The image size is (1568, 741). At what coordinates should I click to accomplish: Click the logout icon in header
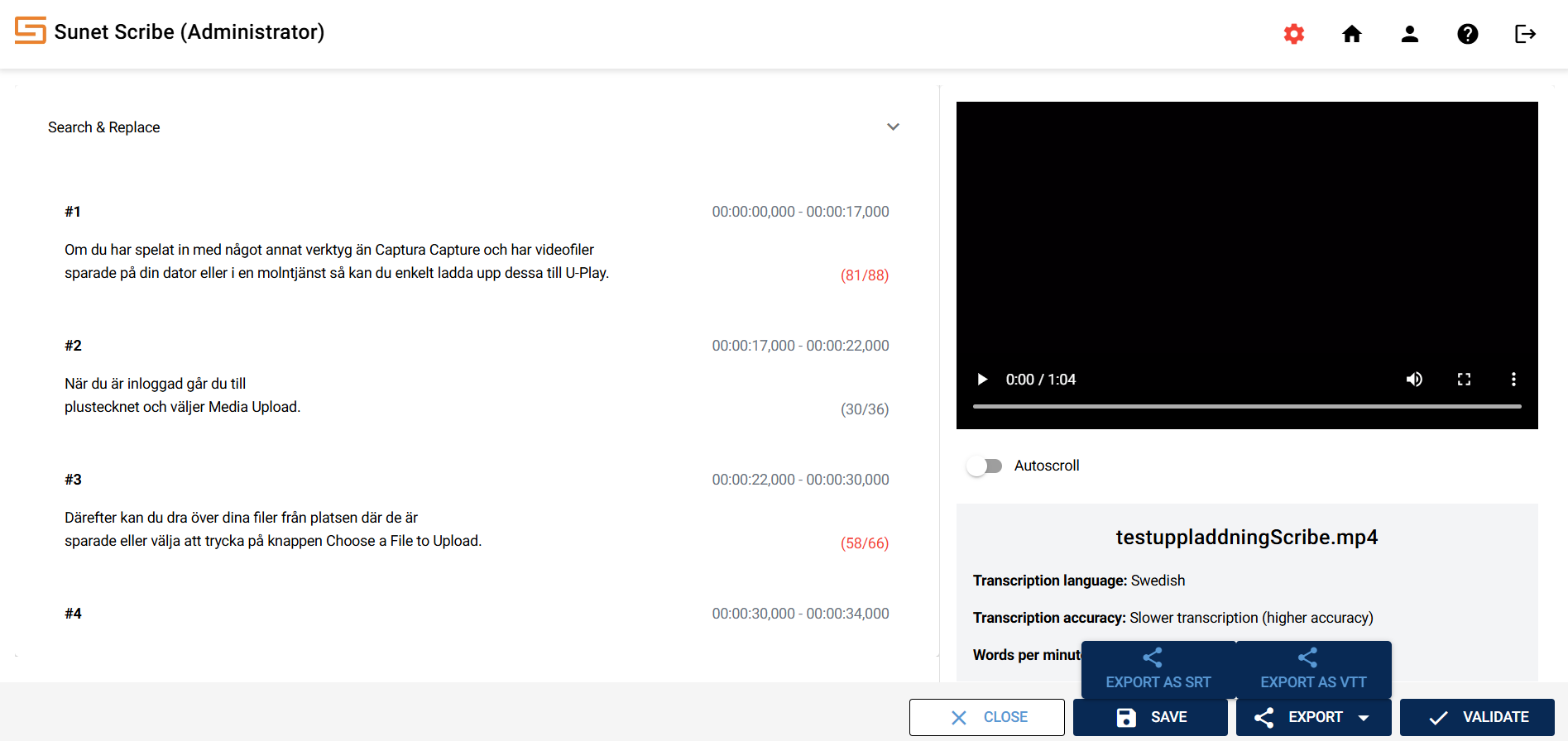[x=1525, y=34]
